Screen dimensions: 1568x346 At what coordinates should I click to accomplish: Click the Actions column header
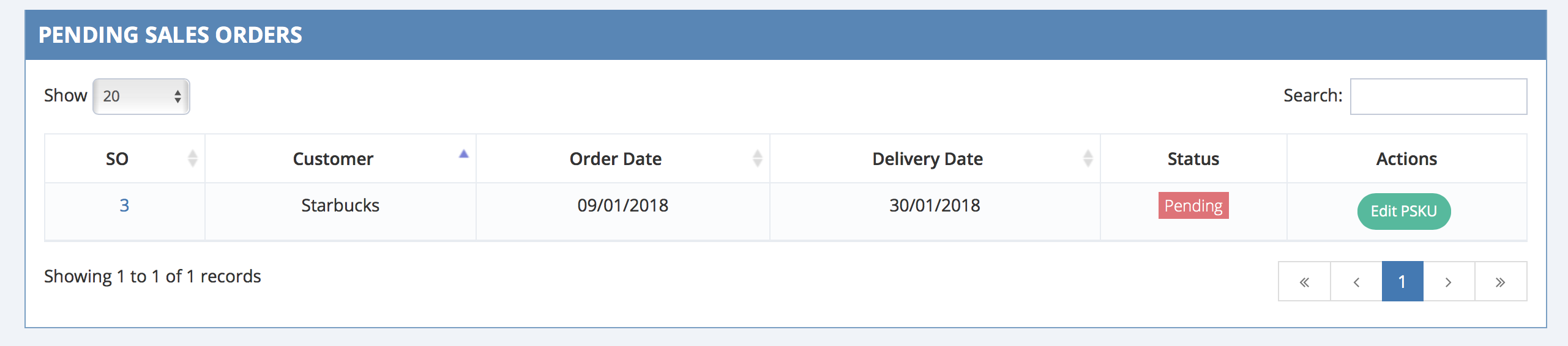1406,159
